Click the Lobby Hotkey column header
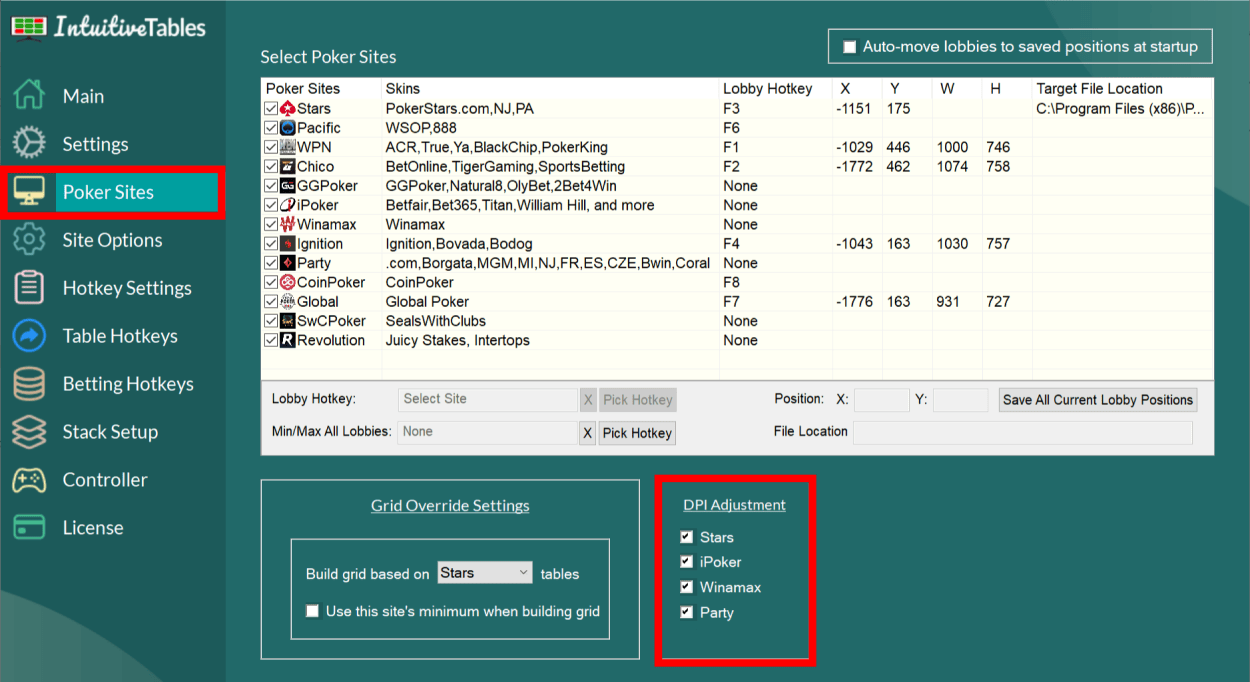 coord(768,89)
